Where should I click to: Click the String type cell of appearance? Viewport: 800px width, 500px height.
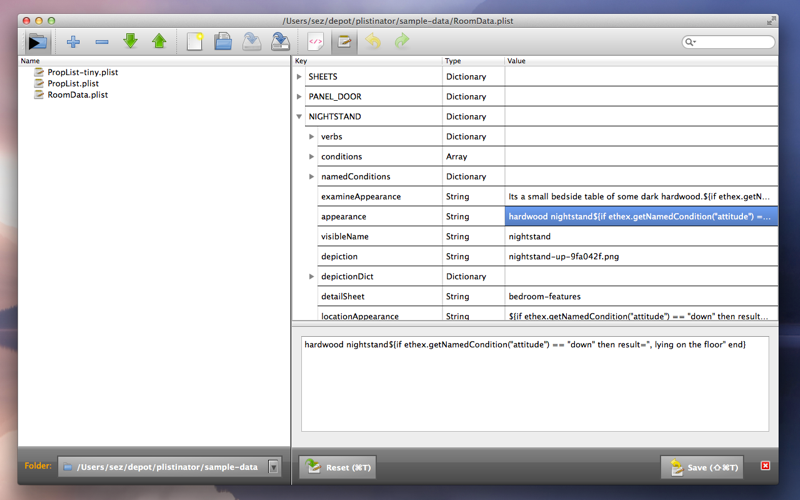(473, 216)
